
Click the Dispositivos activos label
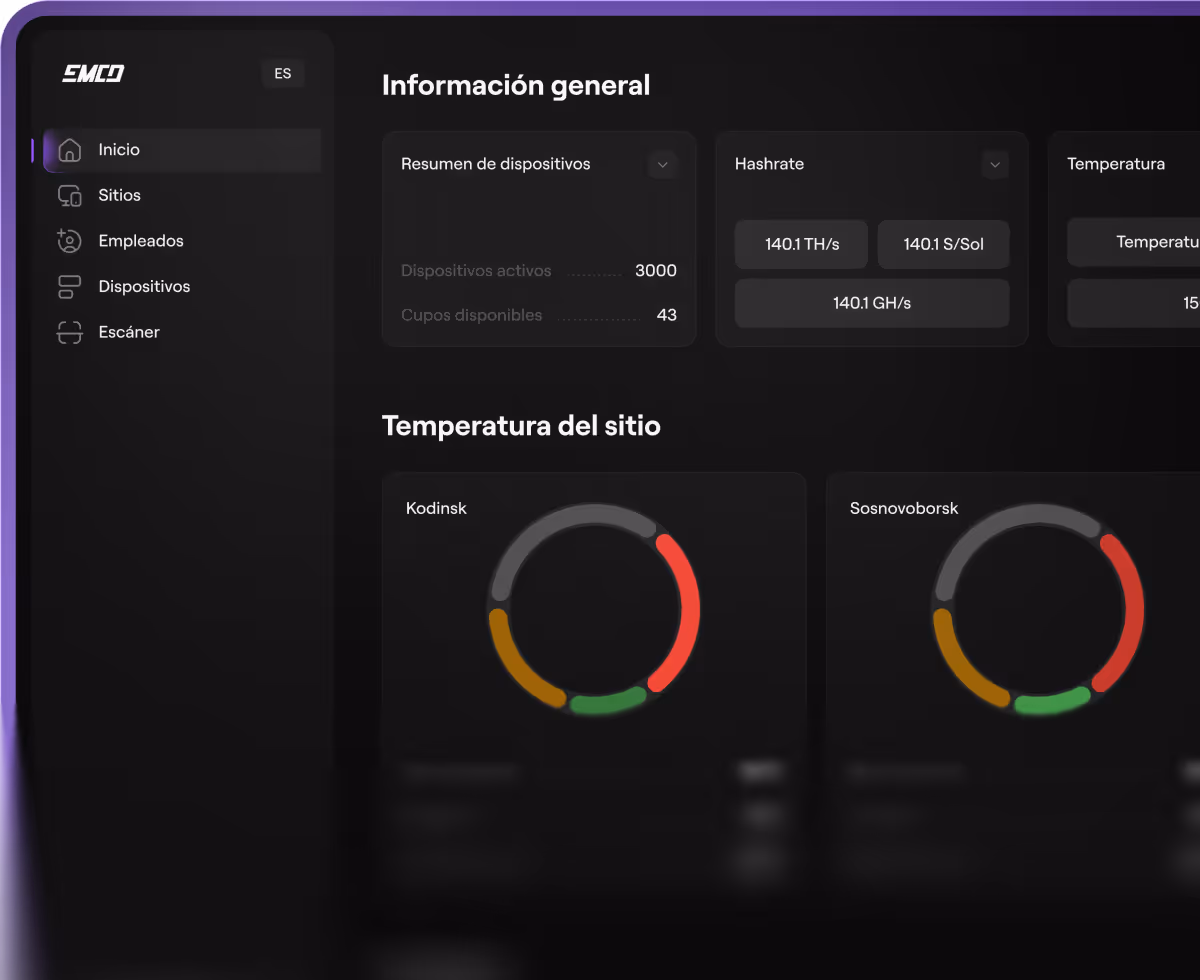pyautogui.click(x=476, y=271)
